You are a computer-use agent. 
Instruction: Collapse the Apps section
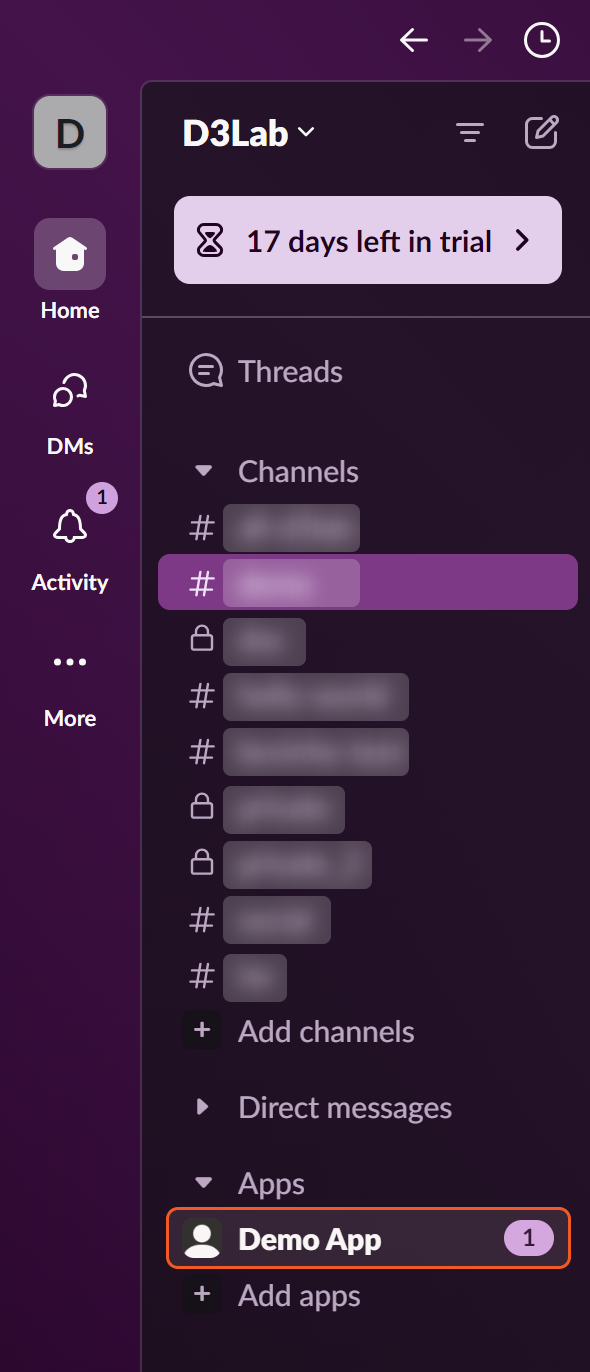tap(204, 1183)
